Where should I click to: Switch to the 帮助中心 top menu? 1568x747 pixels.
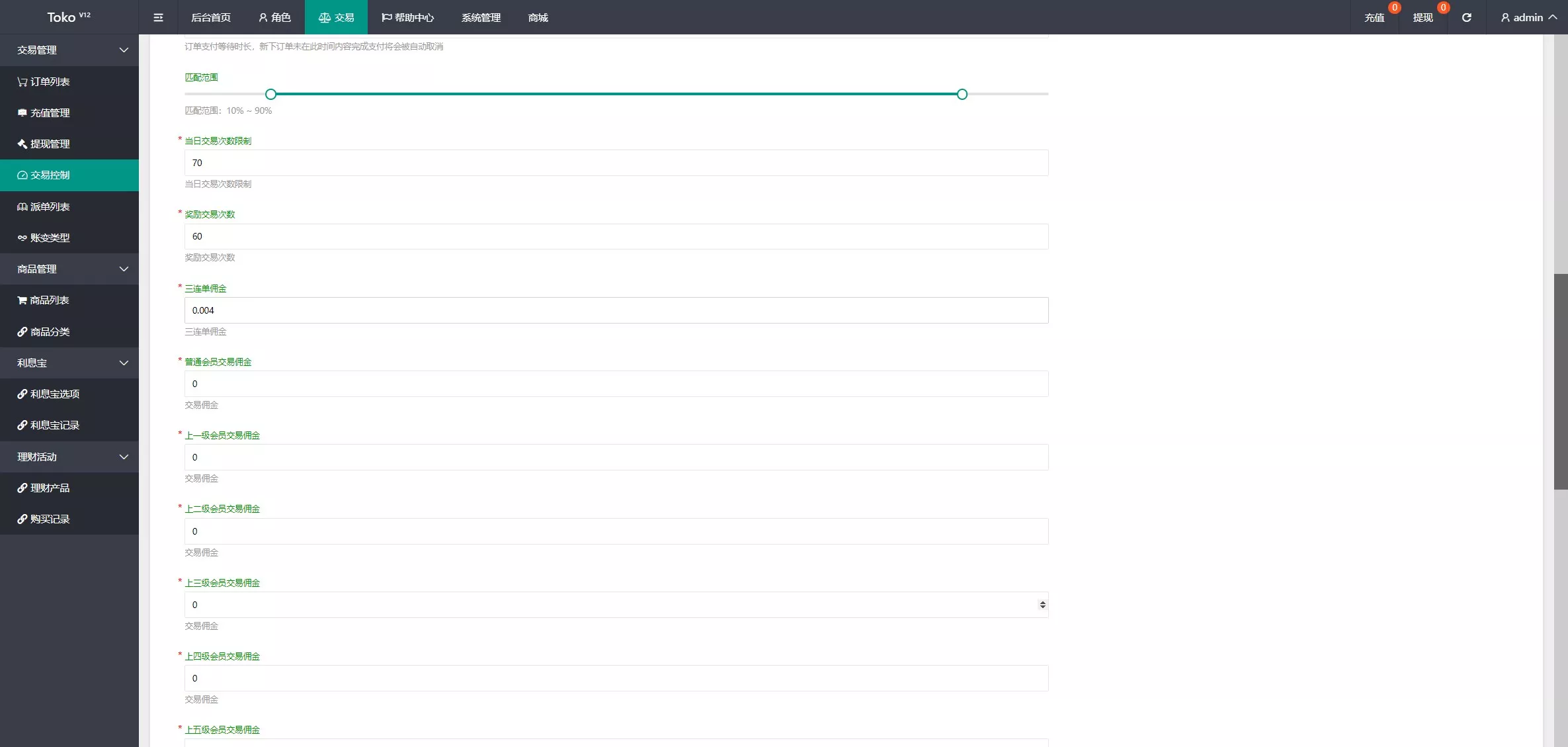click(407, 17)
